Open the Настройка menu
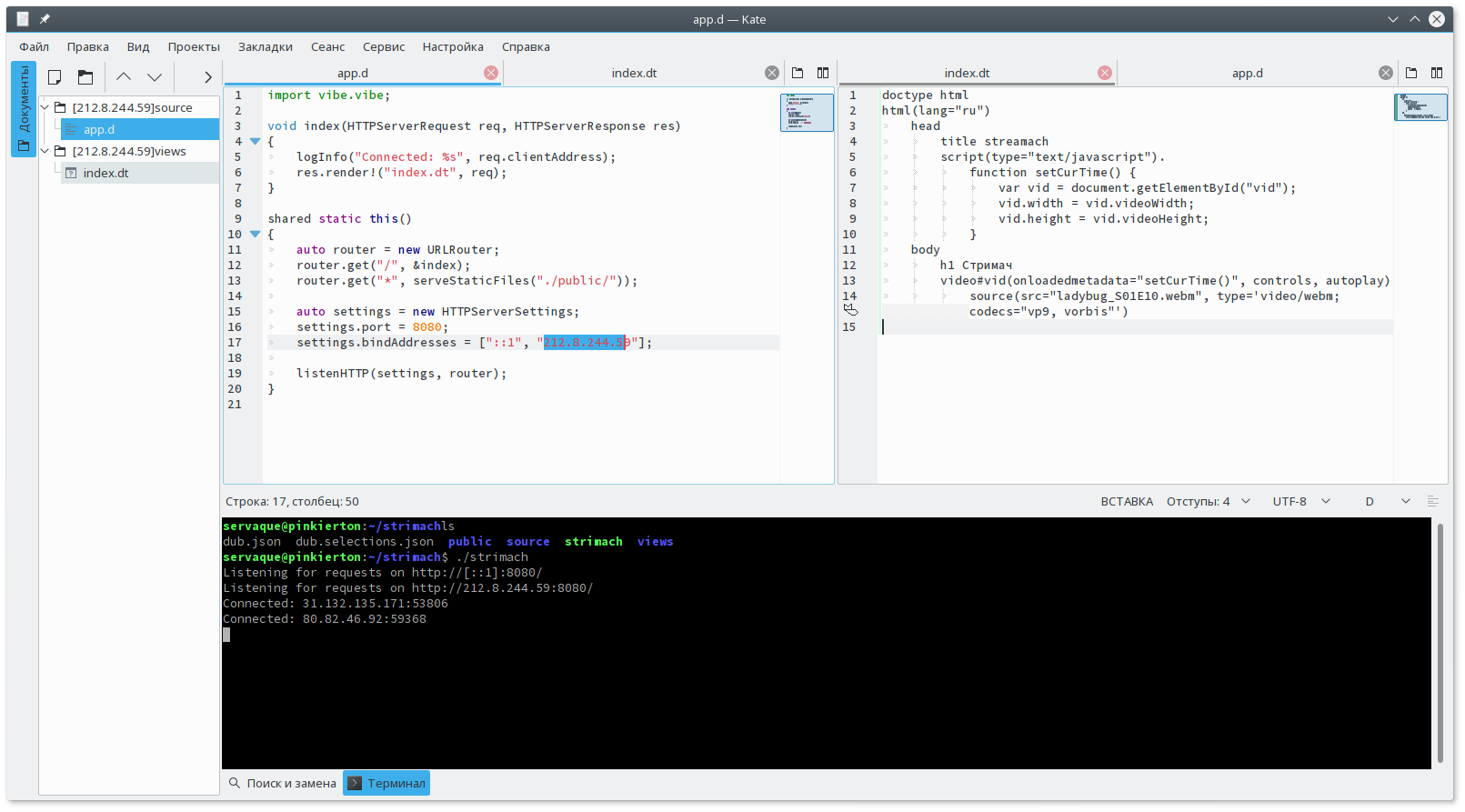 (x=453, y=46)
